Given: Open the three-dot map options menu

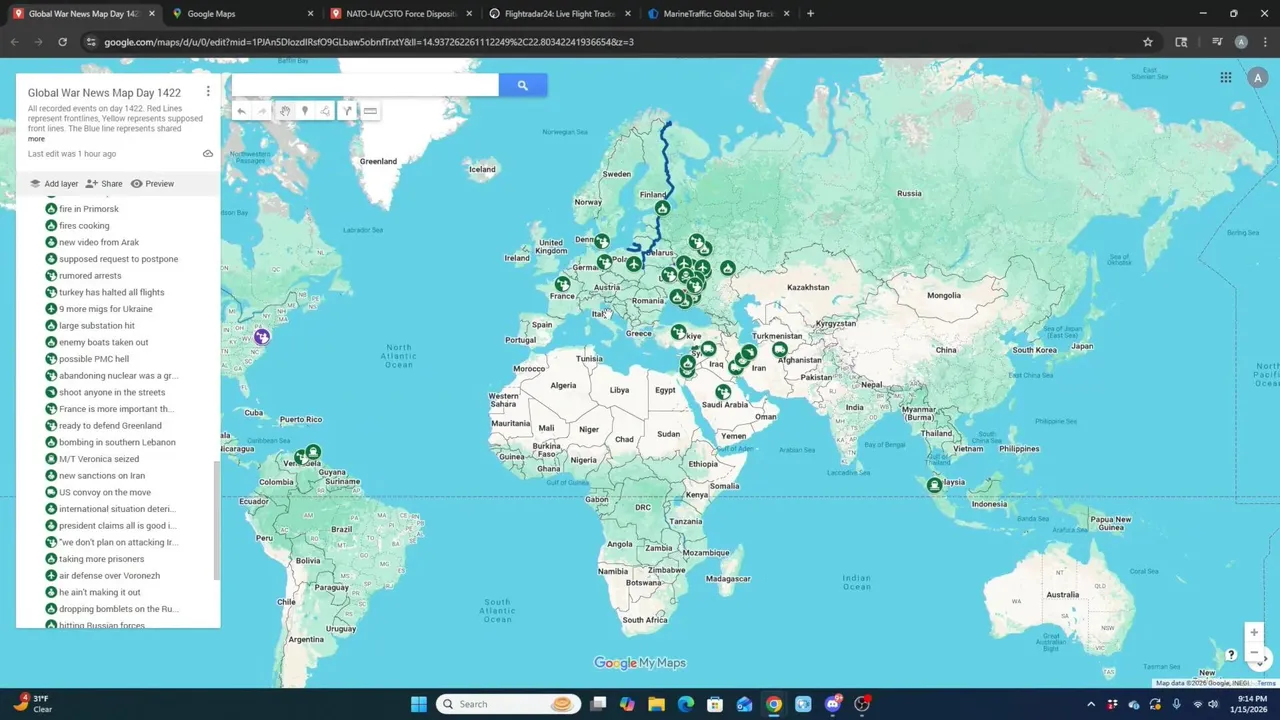Looking at the screenshot, I should [208, 92].
